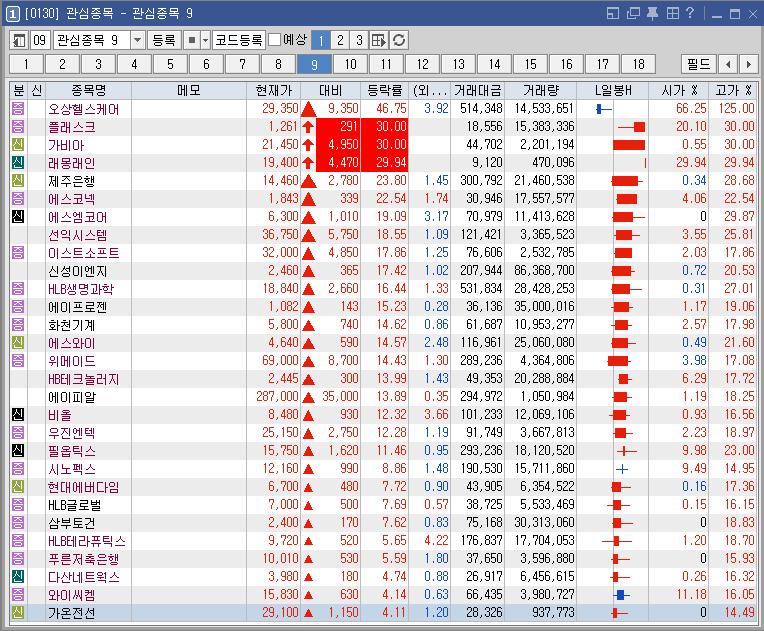Select page toggle 3 next to 예상
Screen dimensions: 764x631
coord(359,40)
